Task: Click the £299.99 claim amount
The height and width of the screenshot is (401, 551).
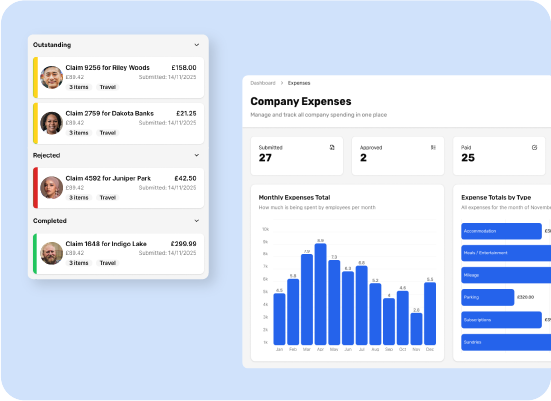Action: 183,244
